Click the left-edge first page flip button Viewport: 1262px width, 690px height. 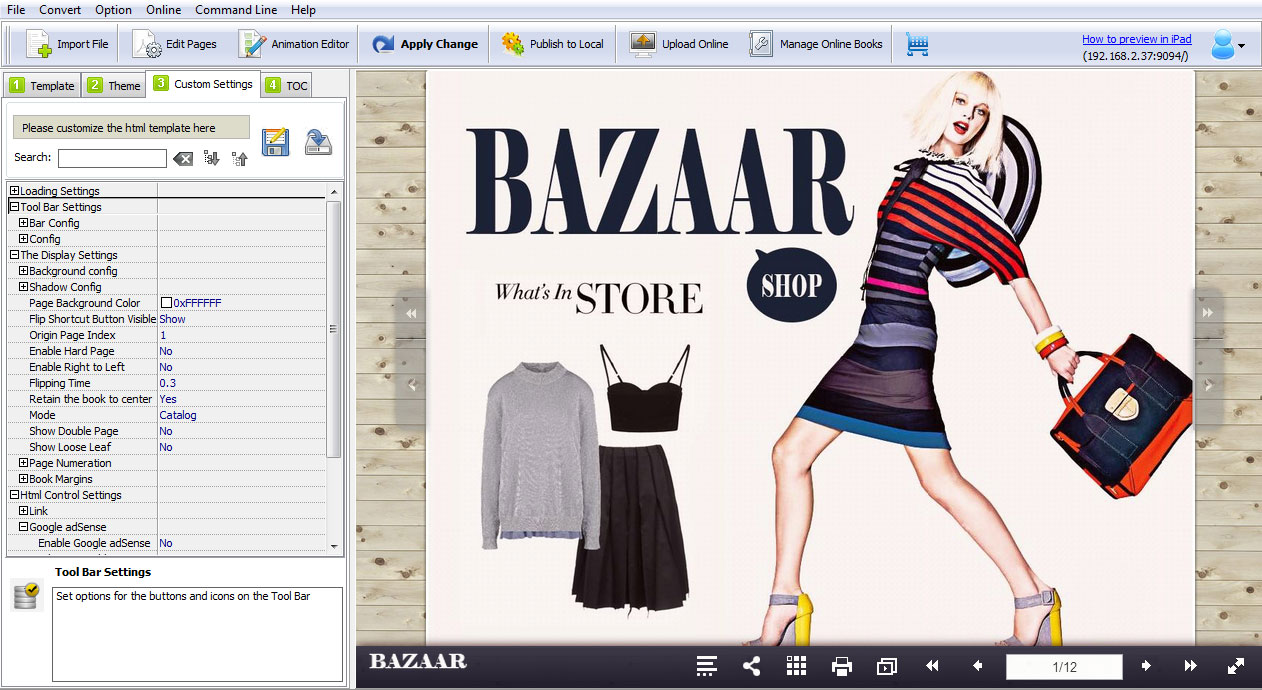(x=411, y=313)
